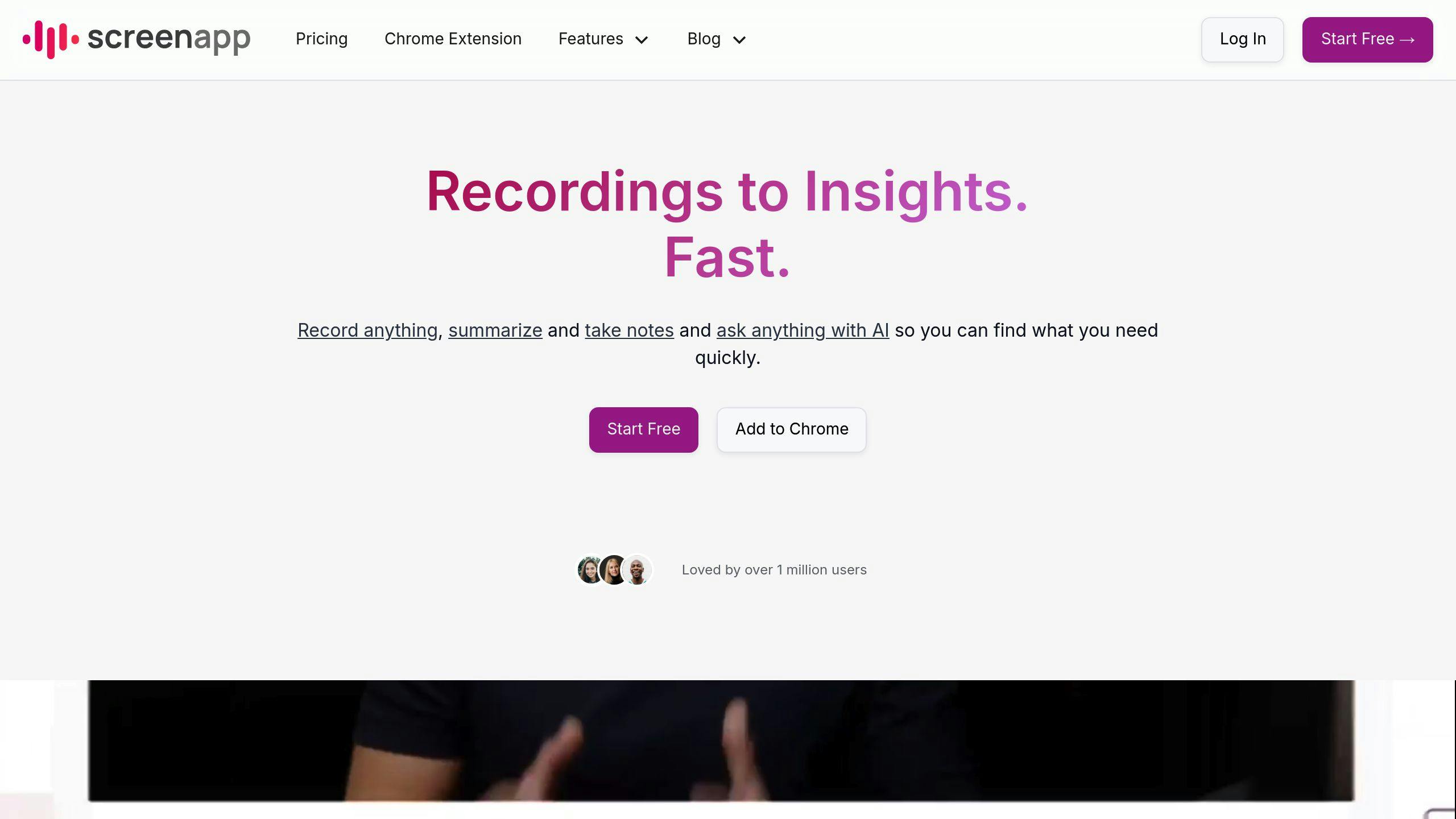Open Chrome Extension navigation menu item

(x=453, y=38)
